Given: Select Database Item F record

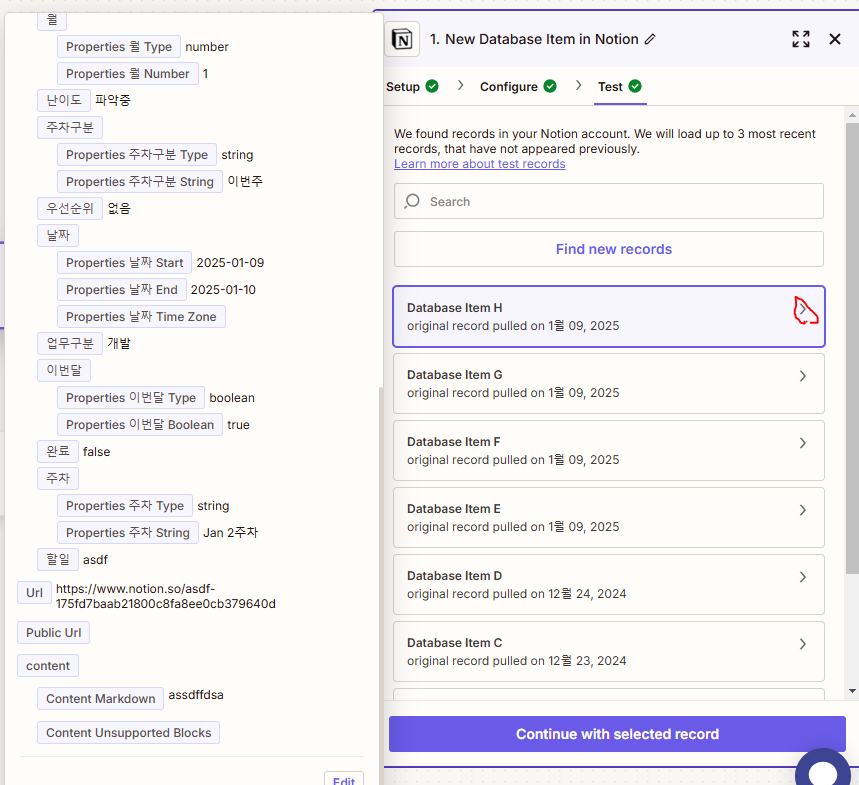Looking at the screenshot, I should [x=609, y=451].
